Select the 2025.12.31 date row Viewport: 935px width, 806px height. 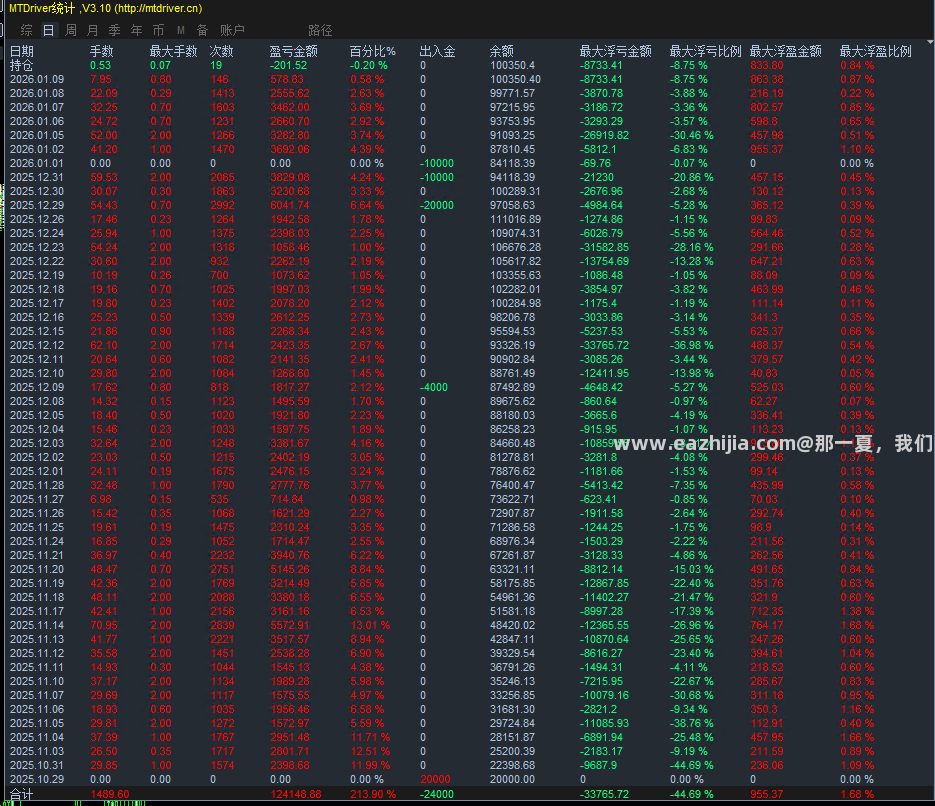point(37,177)
